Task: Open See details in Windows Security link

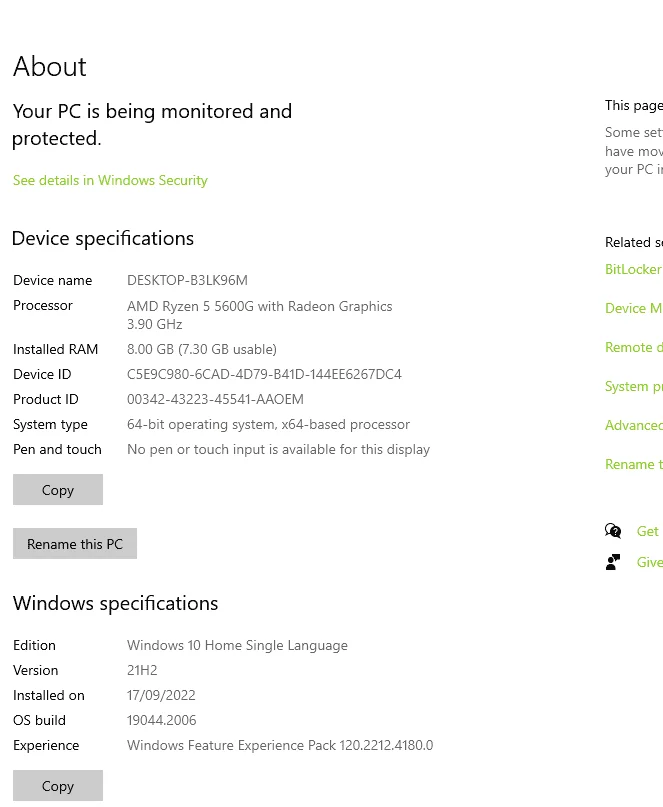Action: tap(110, 181)
